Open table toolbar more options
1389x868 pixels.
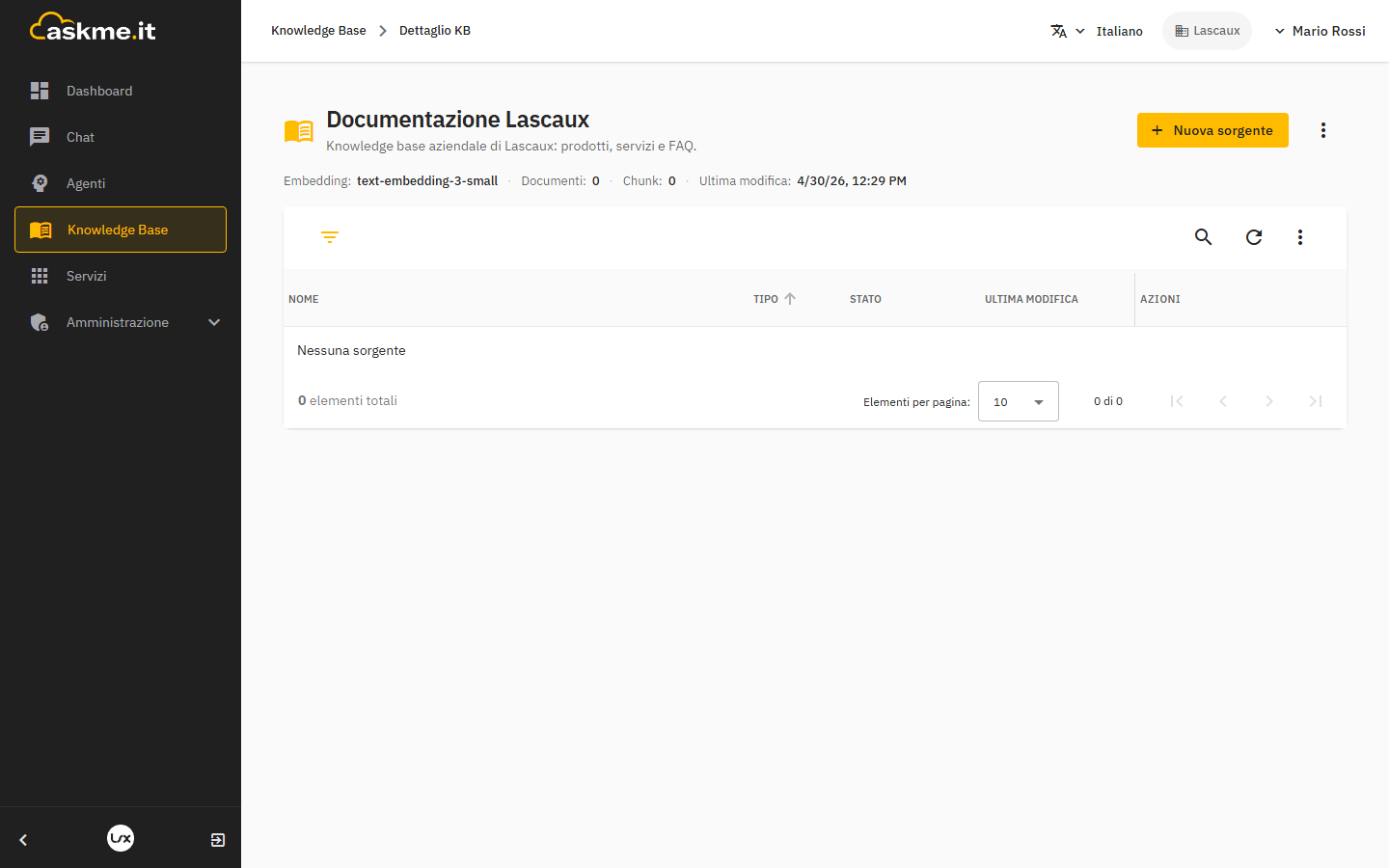point(1300,237)
